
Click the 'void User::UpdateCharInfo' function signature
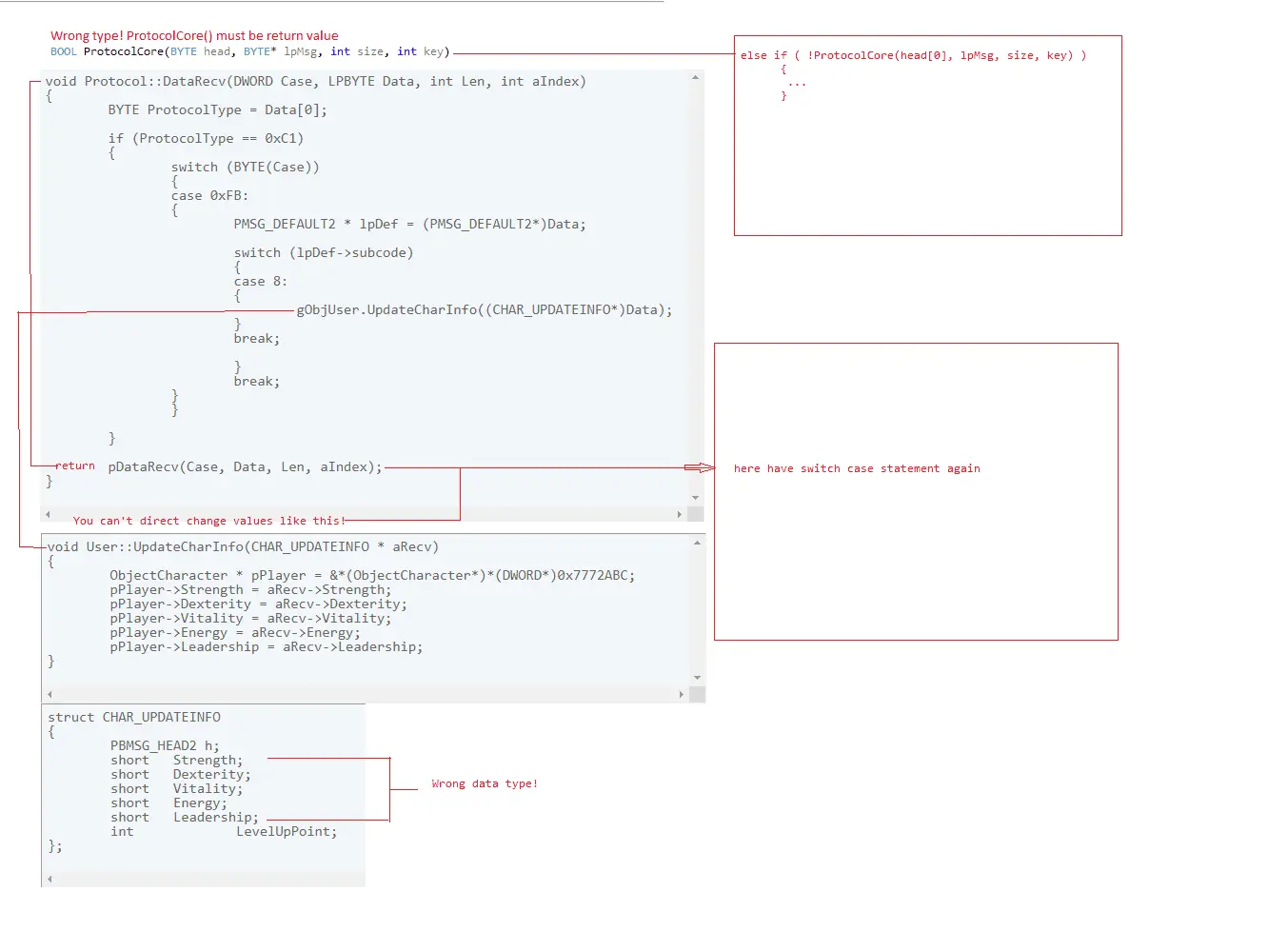tap(244, 547)
